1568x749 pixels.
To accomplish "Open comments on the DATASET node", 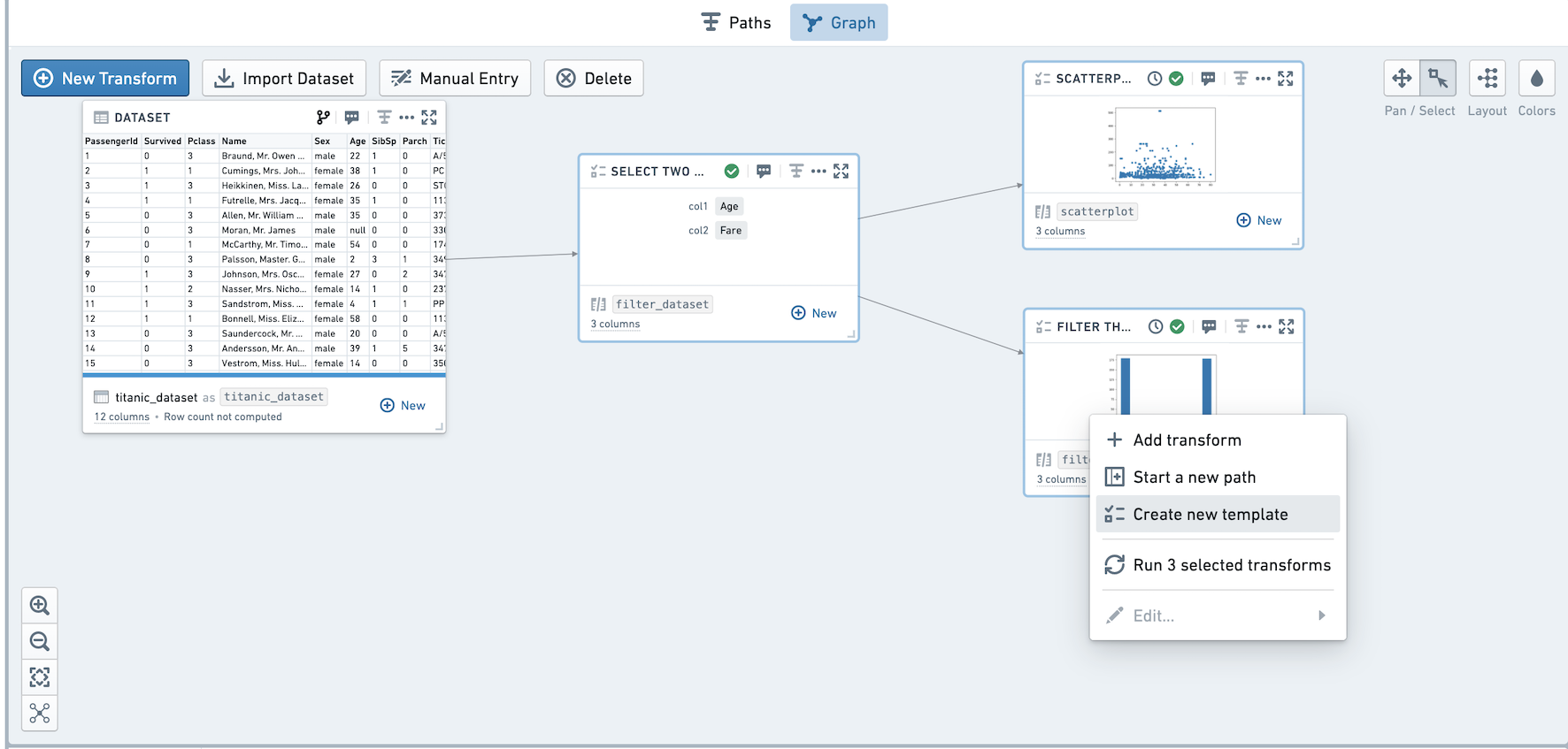I will click(351, 117).
